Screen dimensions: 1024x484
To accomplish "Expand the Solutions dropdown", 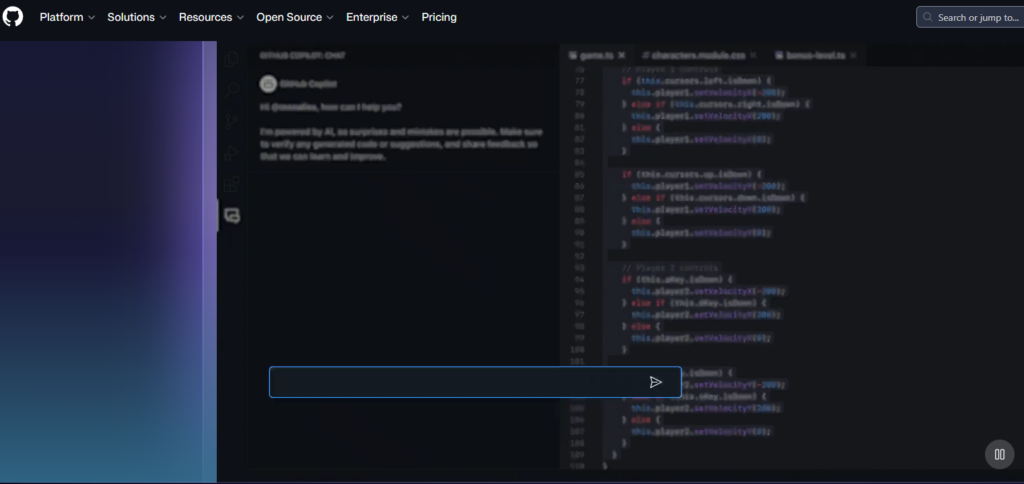I will [136, 18].
